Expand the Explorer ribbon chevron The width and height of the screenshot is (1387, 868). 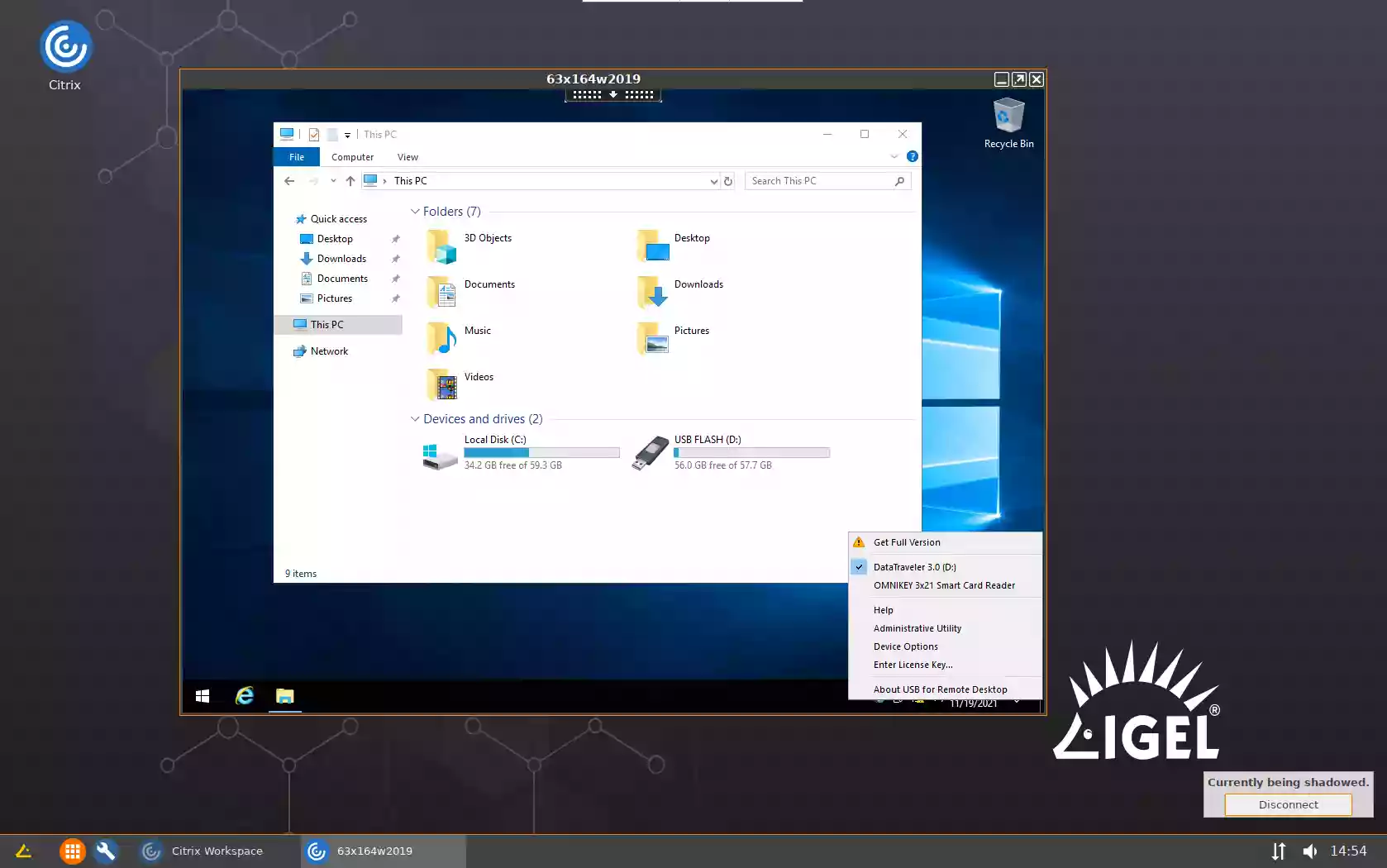[x=894, y=156]
